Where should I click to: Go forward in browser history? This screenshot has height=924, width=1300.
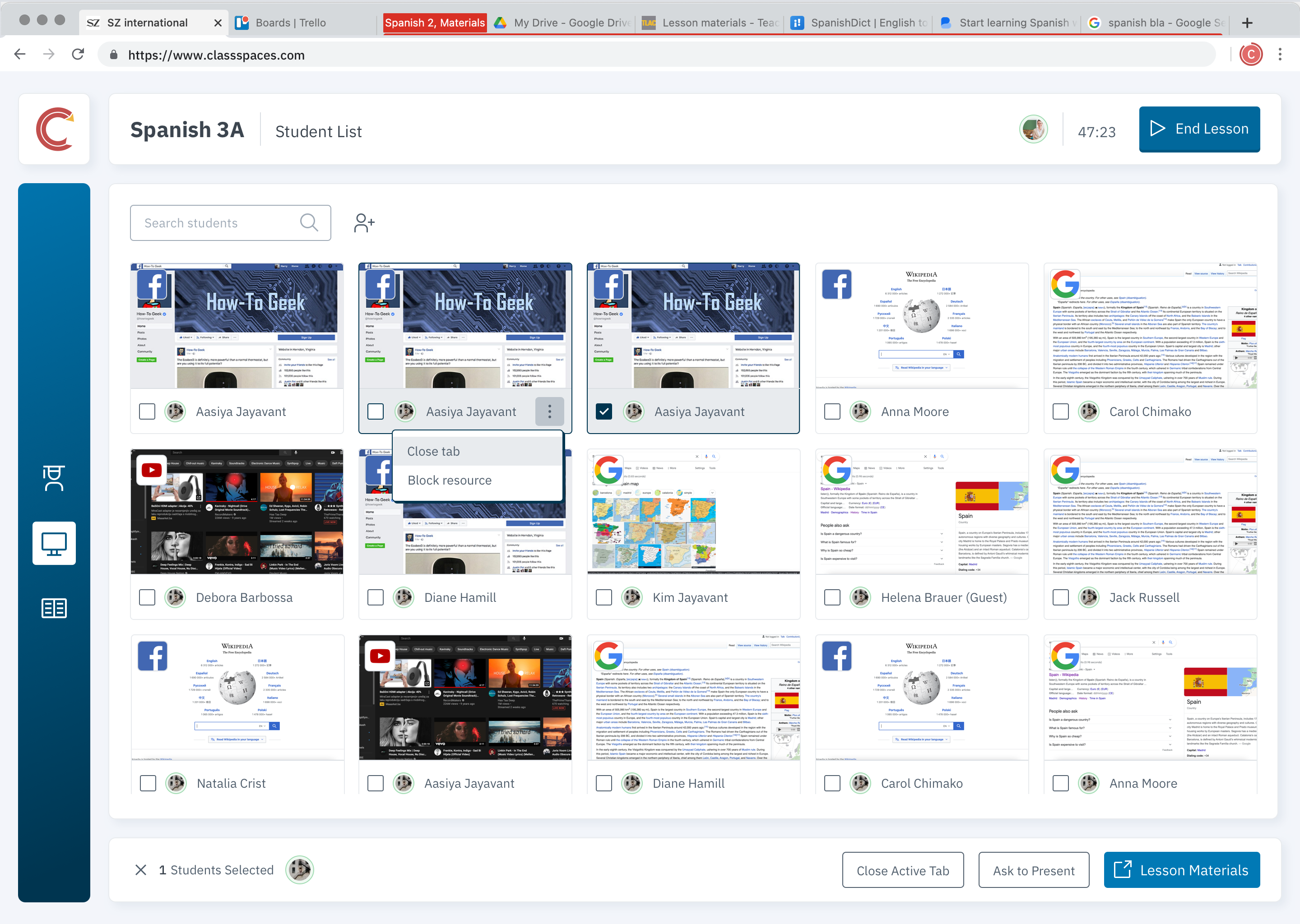49,55
